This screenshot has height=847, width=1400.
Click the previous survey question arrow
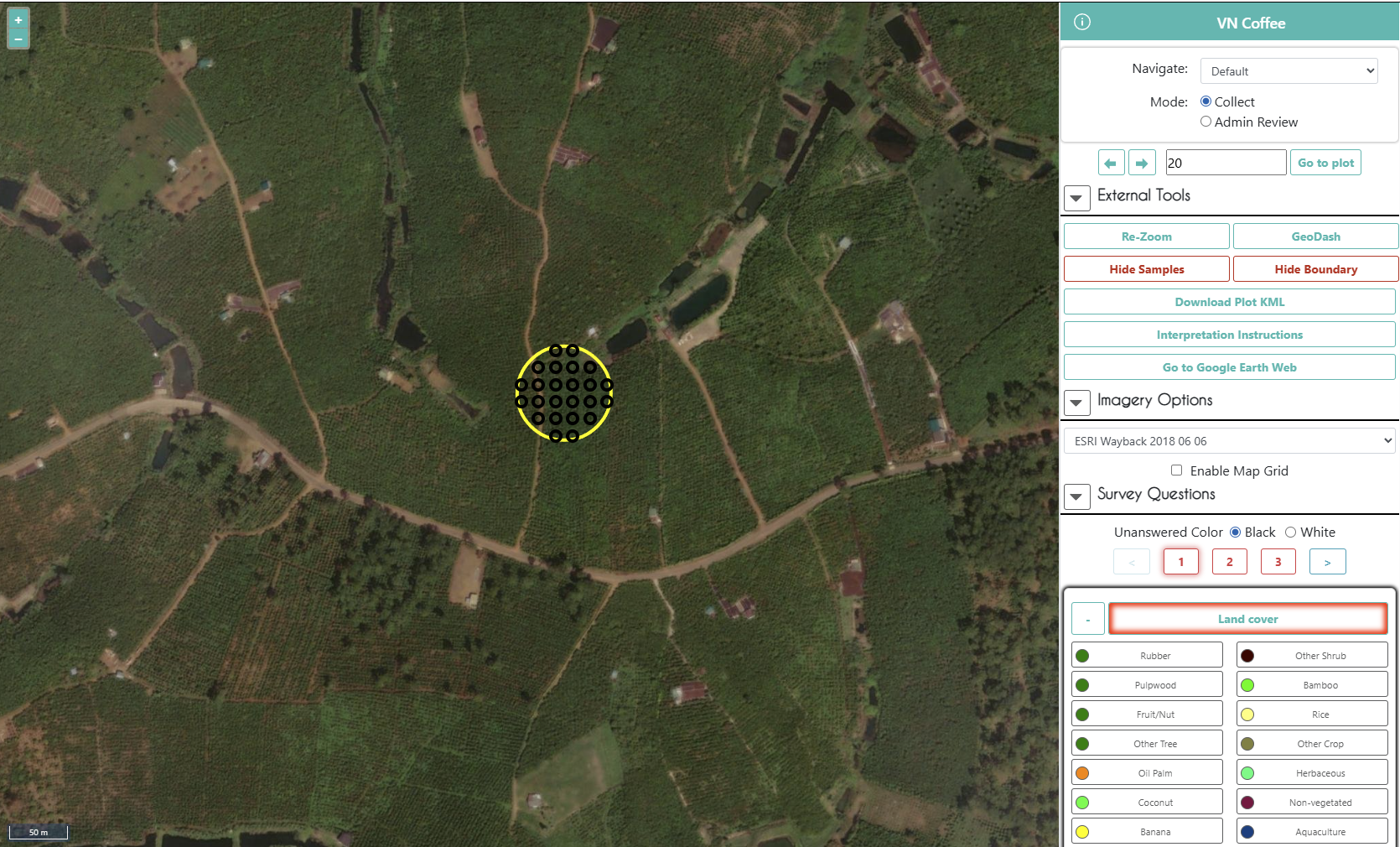(x=1132, y=561)
